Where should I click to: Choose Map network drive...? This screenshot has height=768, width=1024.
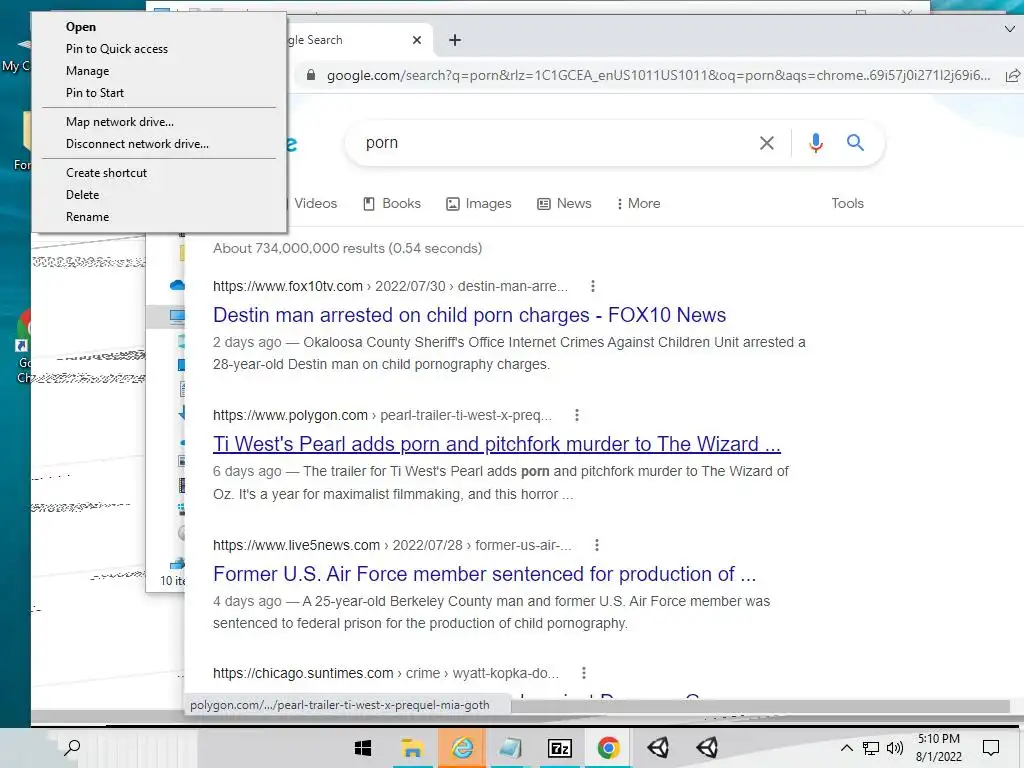(120, 122)
